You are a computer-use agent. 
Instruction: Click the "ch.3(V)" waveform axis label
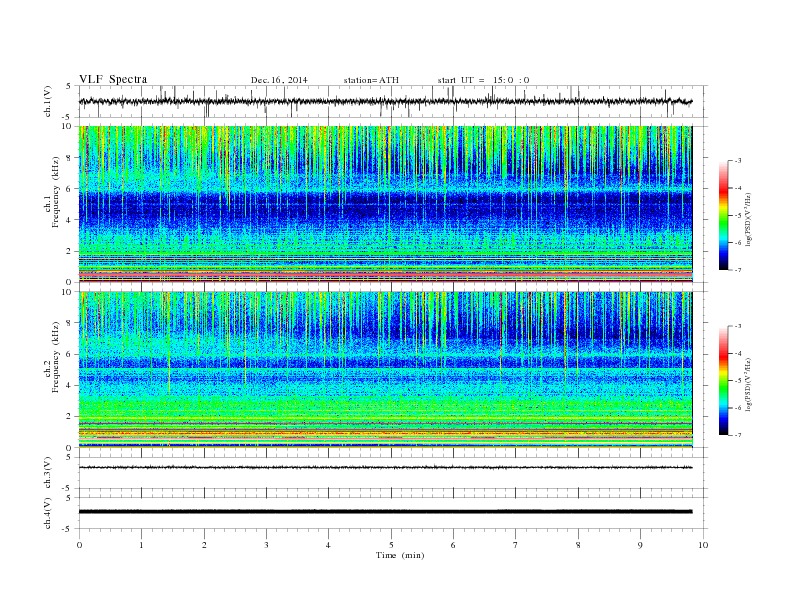click(x=48, y=473)
